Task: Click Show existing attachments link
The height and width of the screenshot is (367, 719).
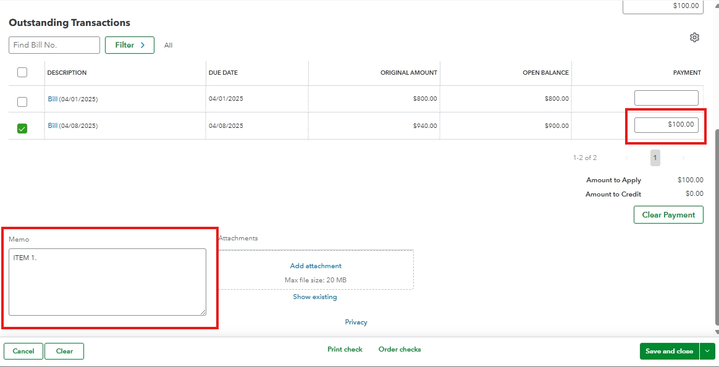Action: click(x=315, y=297)
